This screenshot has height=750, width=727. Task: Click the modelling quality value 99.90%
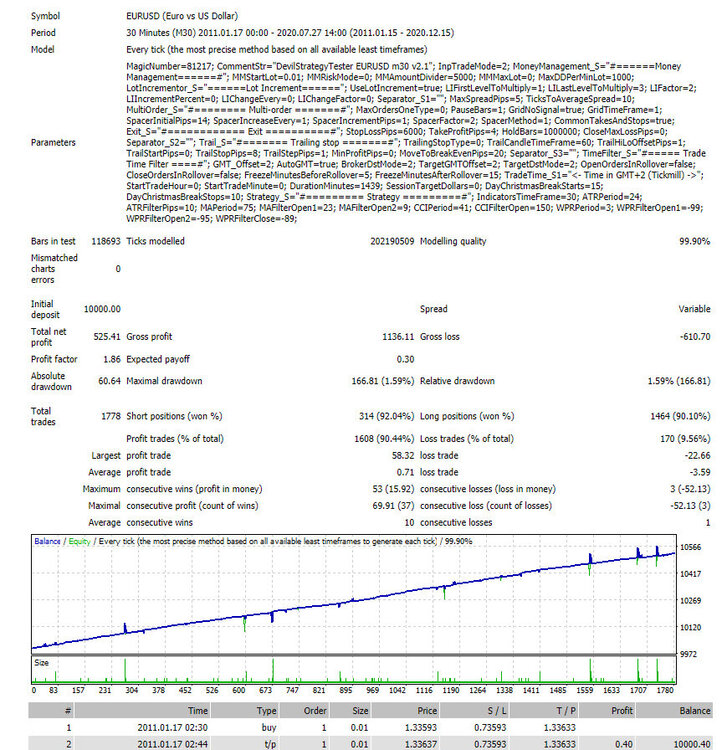694,241
